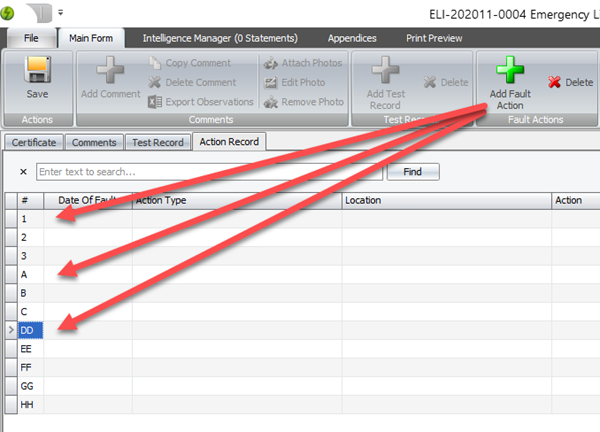
Task: Open quick access toolbar dropdown arrow
Action: [60, 12]
